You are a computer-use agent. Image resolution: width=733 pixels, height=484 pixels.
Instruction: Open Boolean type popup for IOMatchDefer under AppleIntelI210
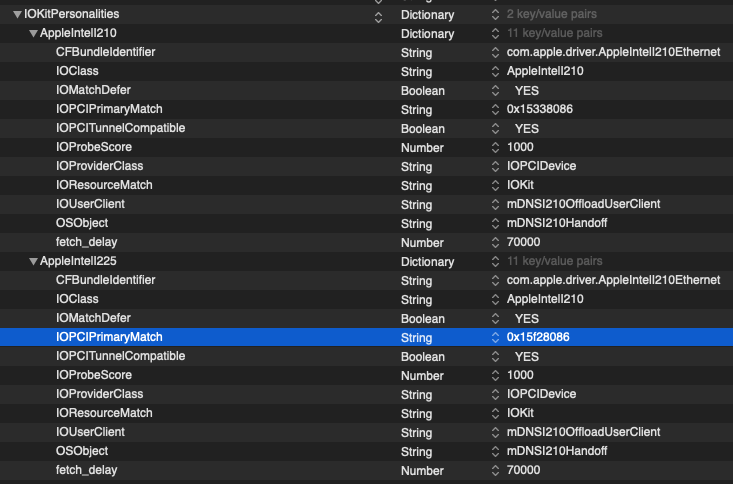pyautogui.click(x=495, y=91)
